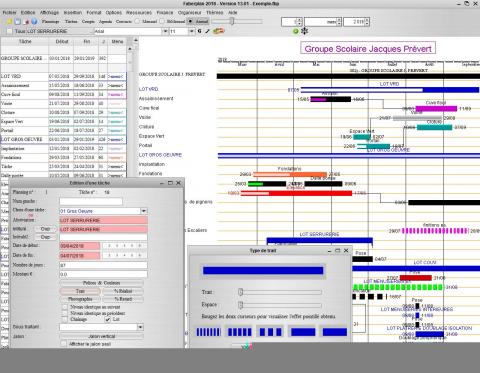Open the 'Classe d'une tâche' dropdown
Screen dimensions: 480x373
(144, 211)
